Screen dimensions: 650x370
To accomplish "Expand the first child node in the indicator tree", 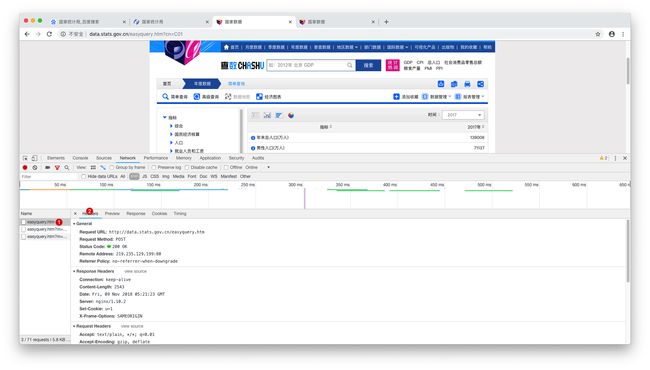I will (171, 126).
